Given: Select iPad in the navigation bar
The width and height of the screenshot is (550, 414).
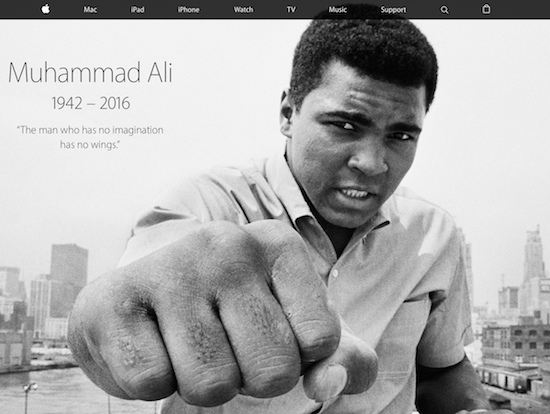Looking at the screenshot, I should [138, 10].
